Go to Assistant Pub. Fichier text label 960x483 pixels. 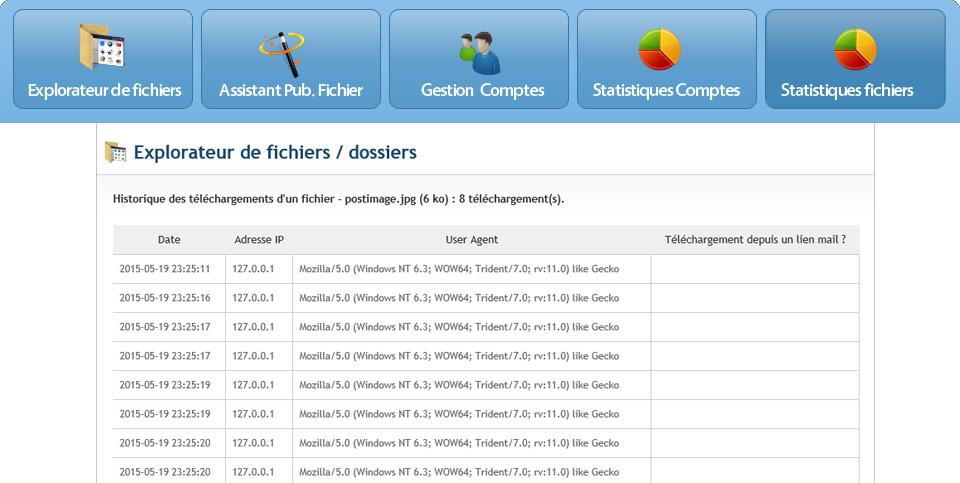[290, 90]
